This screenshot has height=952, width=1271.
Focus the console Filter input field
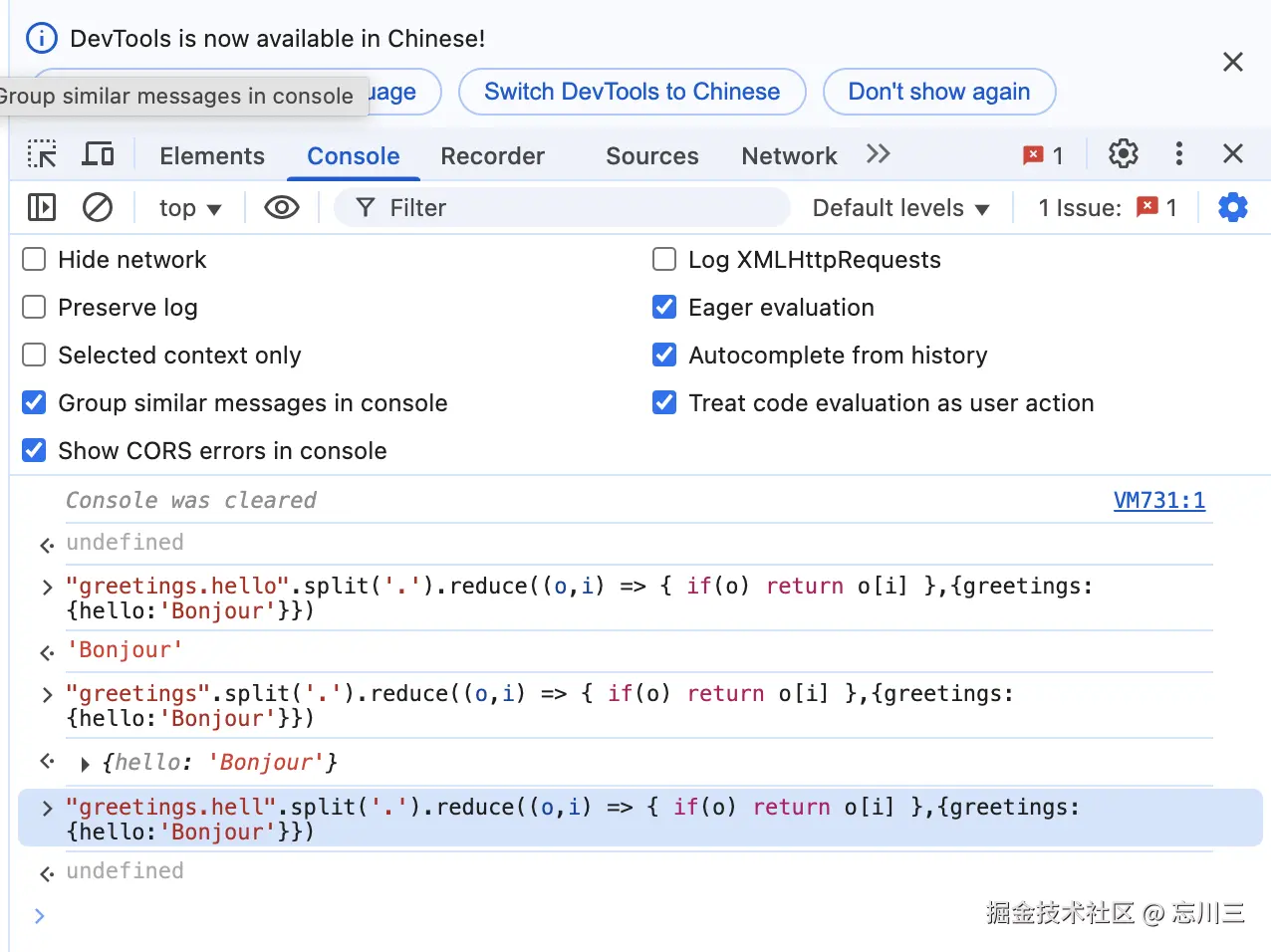[562, 208]
